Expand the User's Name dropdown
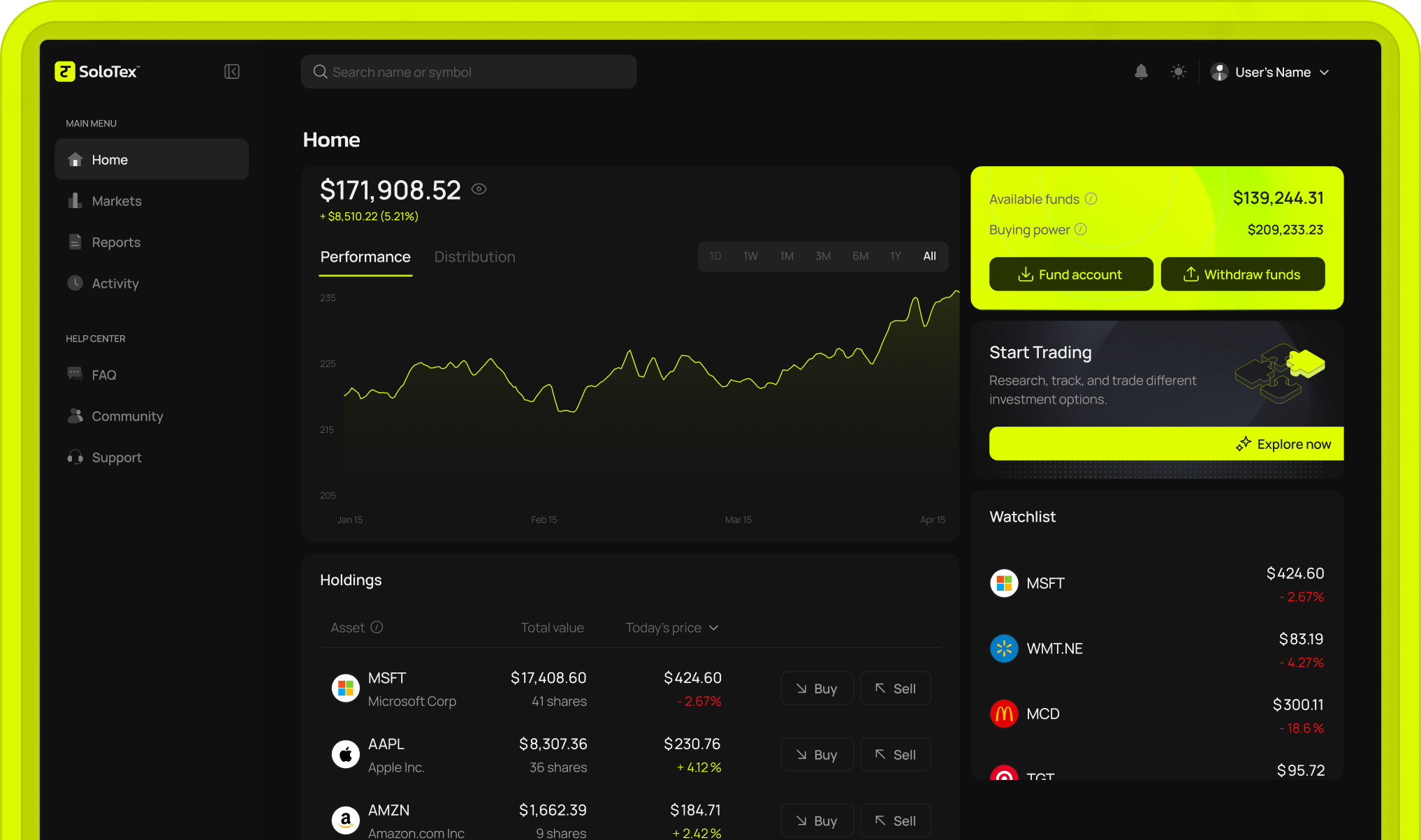The image size is (1421, 840). click(1324, 73)
